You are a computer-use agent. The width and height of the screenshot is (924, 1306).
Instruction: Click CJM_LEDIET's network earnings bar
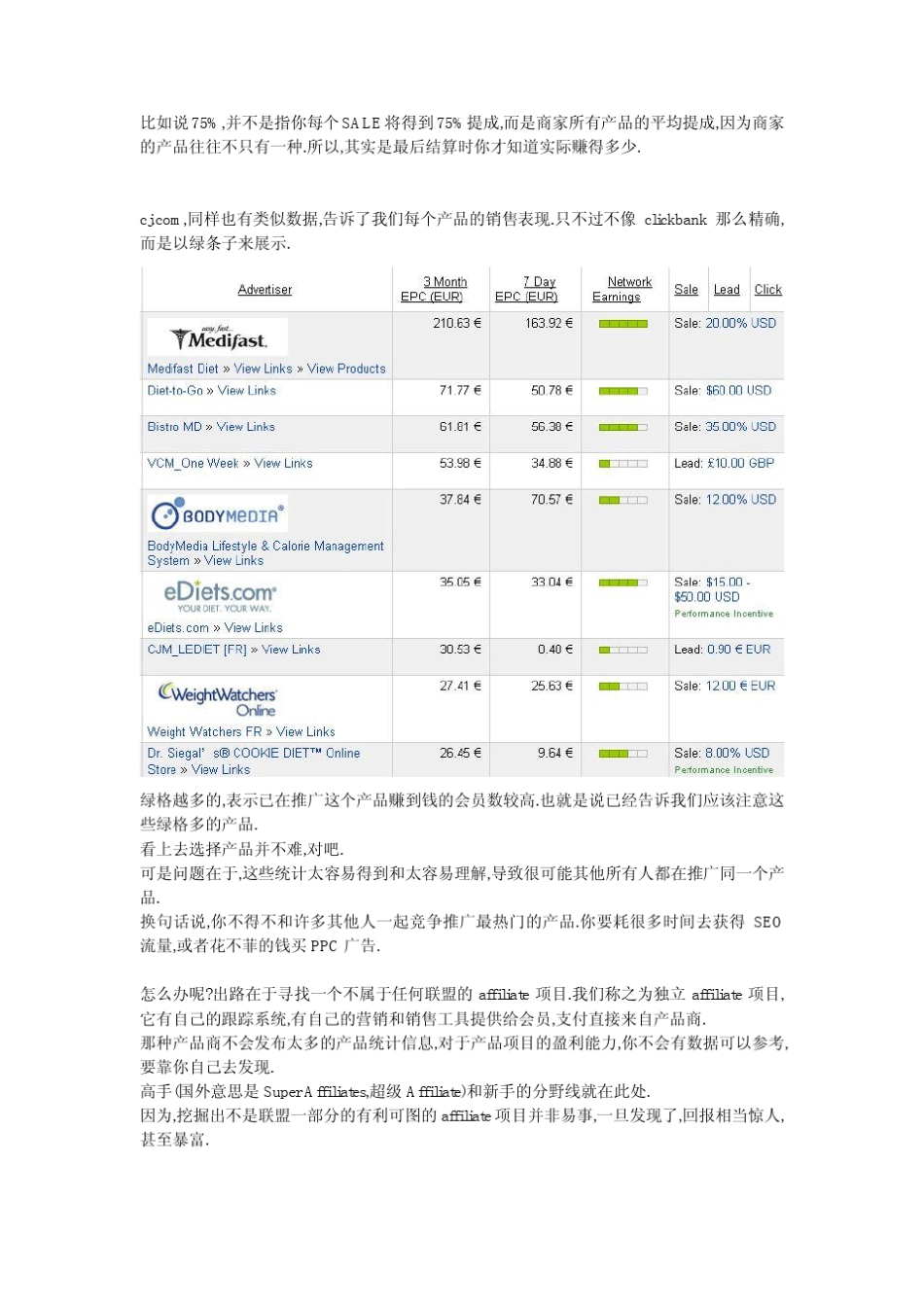tap(623, 650)
